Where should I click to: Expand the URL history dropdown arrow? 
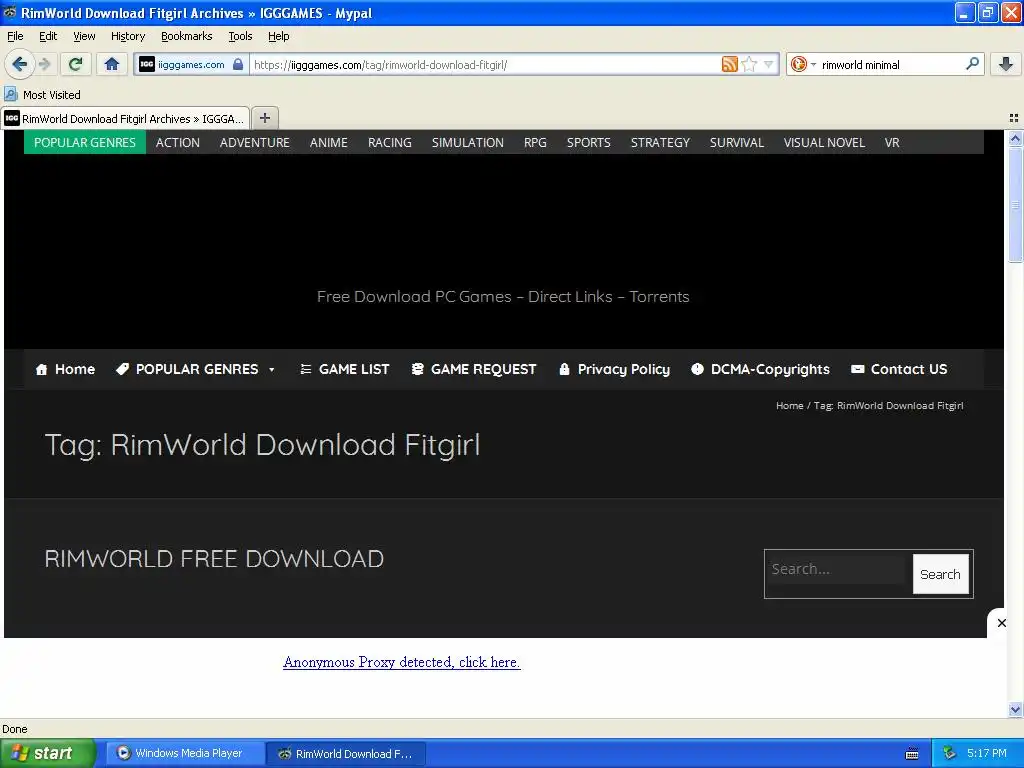[x=769, y=64]
